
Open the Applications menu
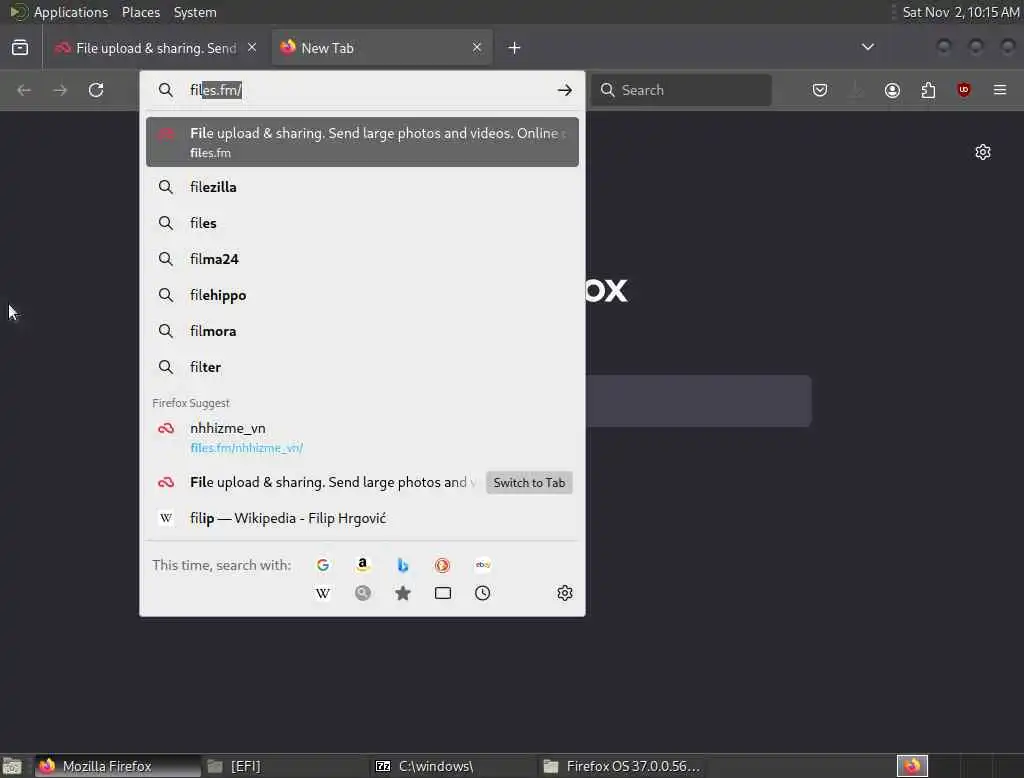(x=71, y=12)
